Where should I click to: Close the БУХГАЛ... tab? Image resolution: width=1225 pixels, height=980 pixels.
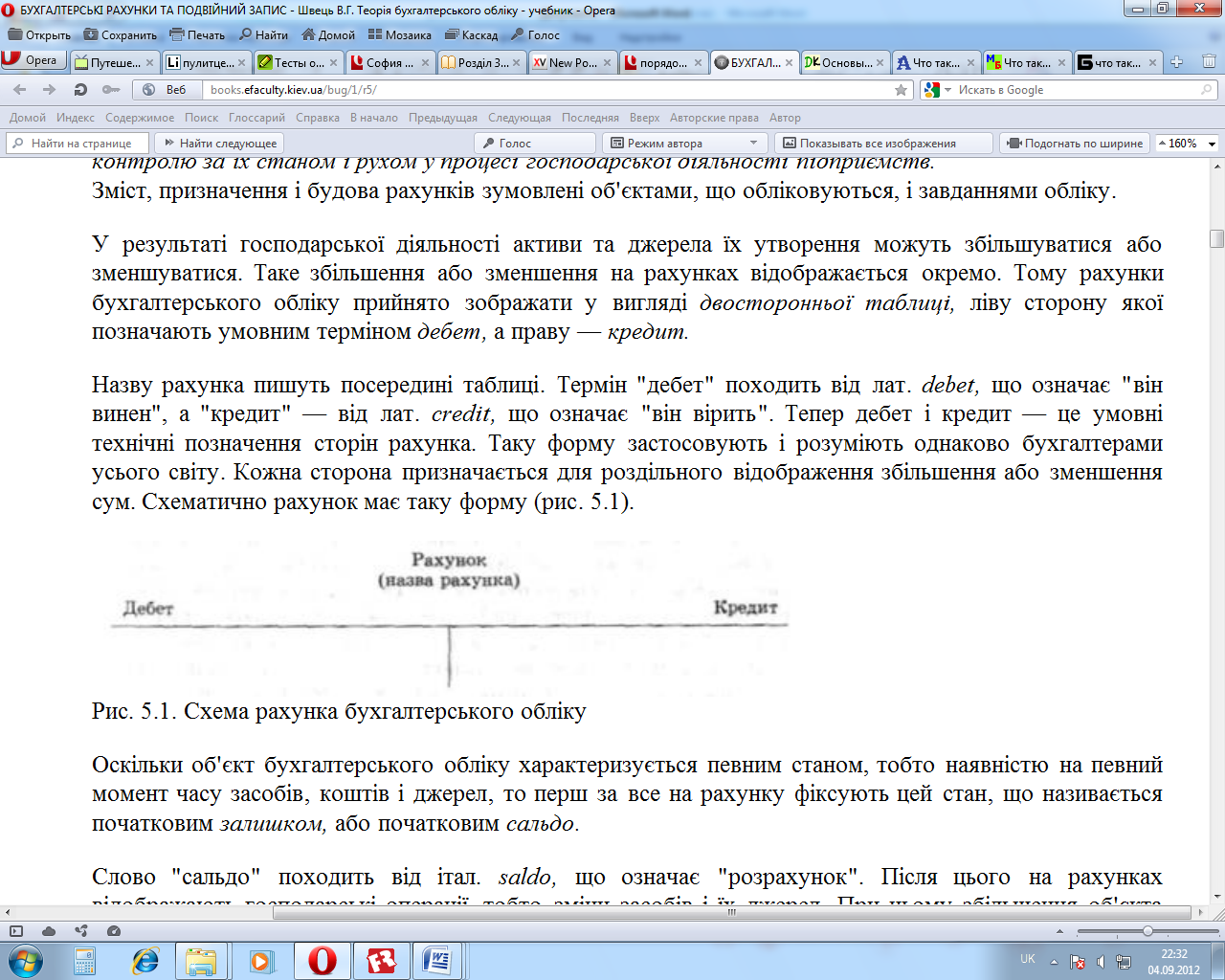[x=789, y=63]
